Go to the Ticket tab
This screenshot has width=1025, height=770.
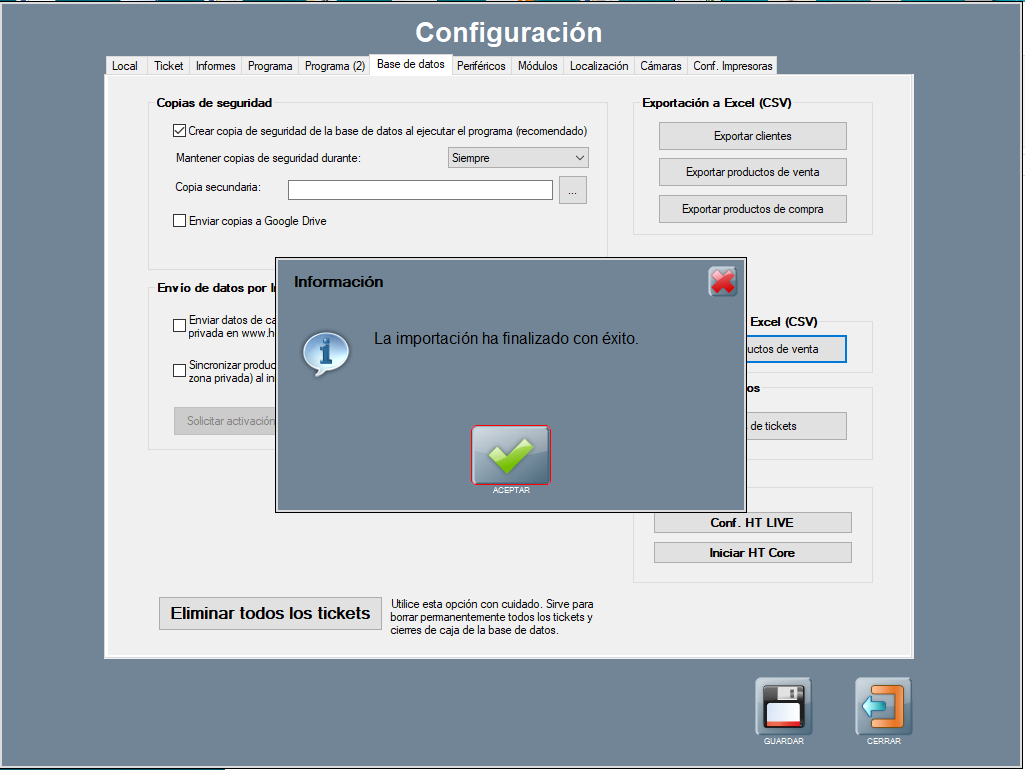169,66
